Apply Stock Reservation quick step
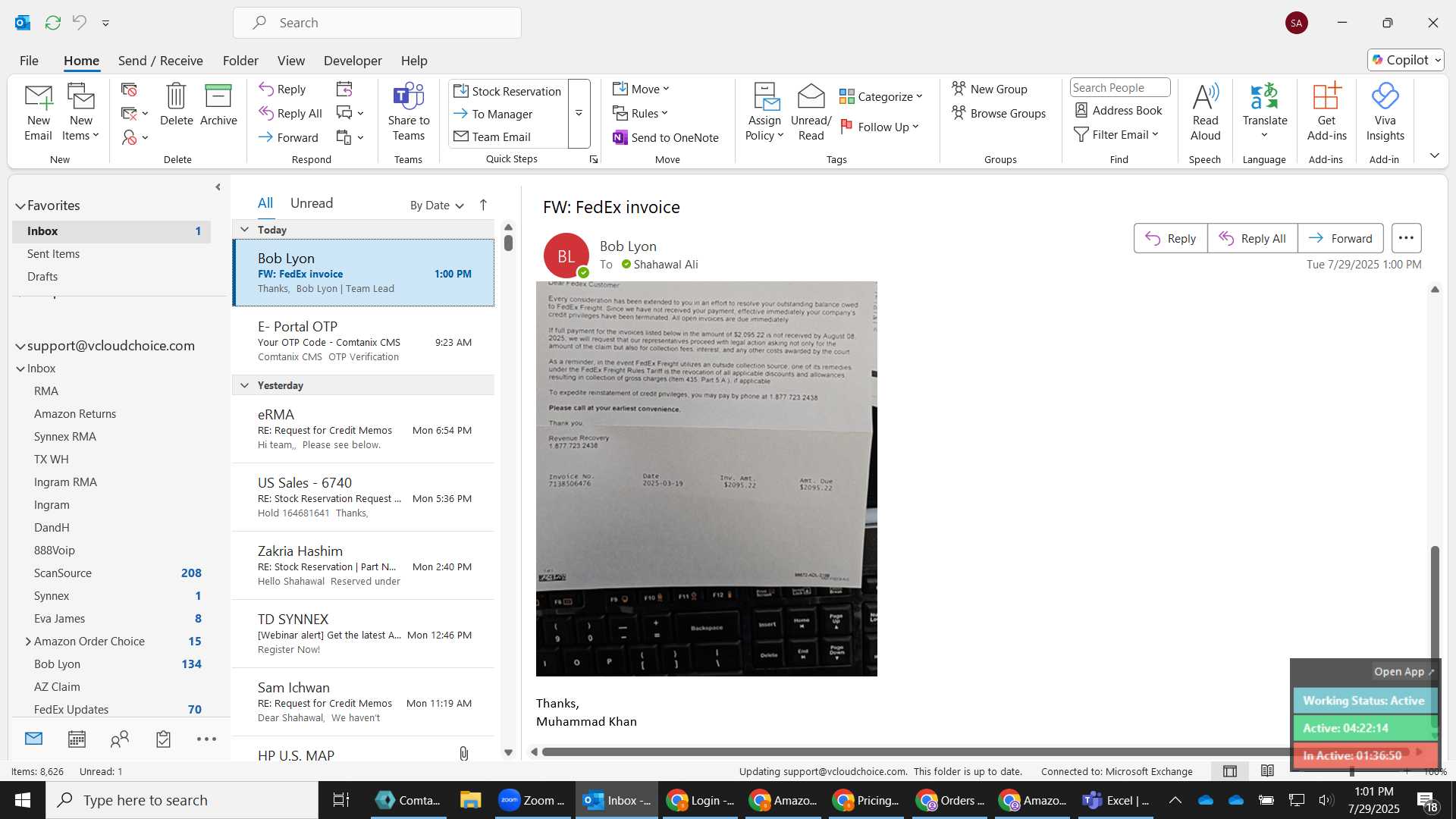Screen dimensions: 1456x819 tap(507, 91)
